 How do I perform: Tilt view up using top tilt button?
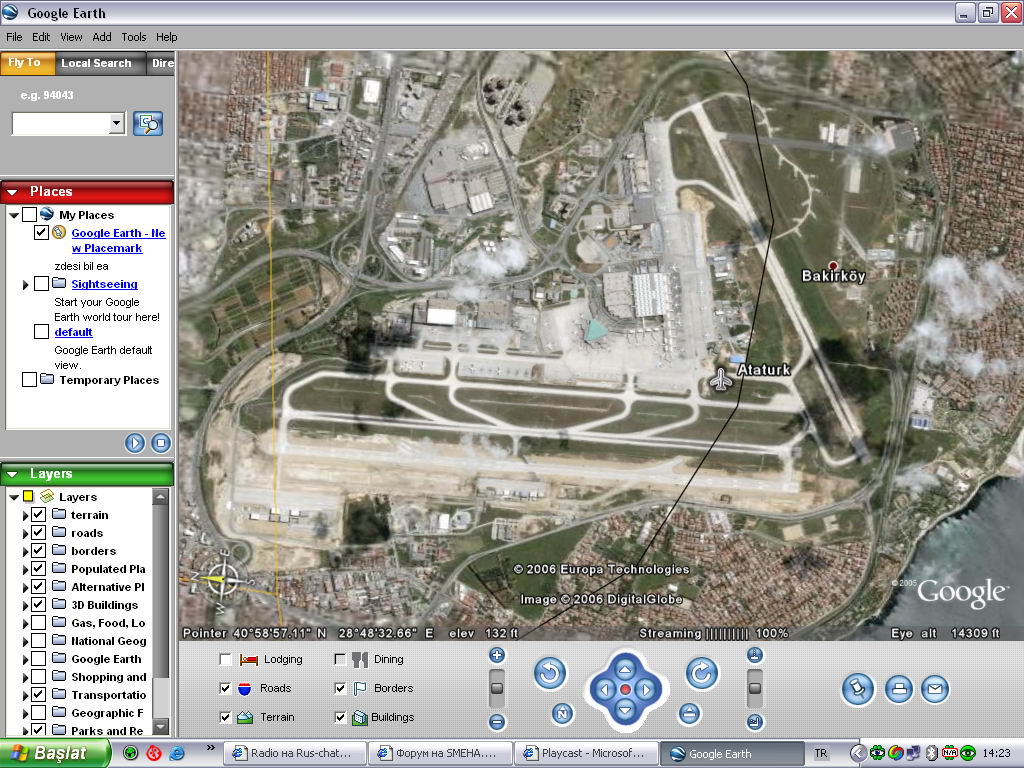coord(755,655)
